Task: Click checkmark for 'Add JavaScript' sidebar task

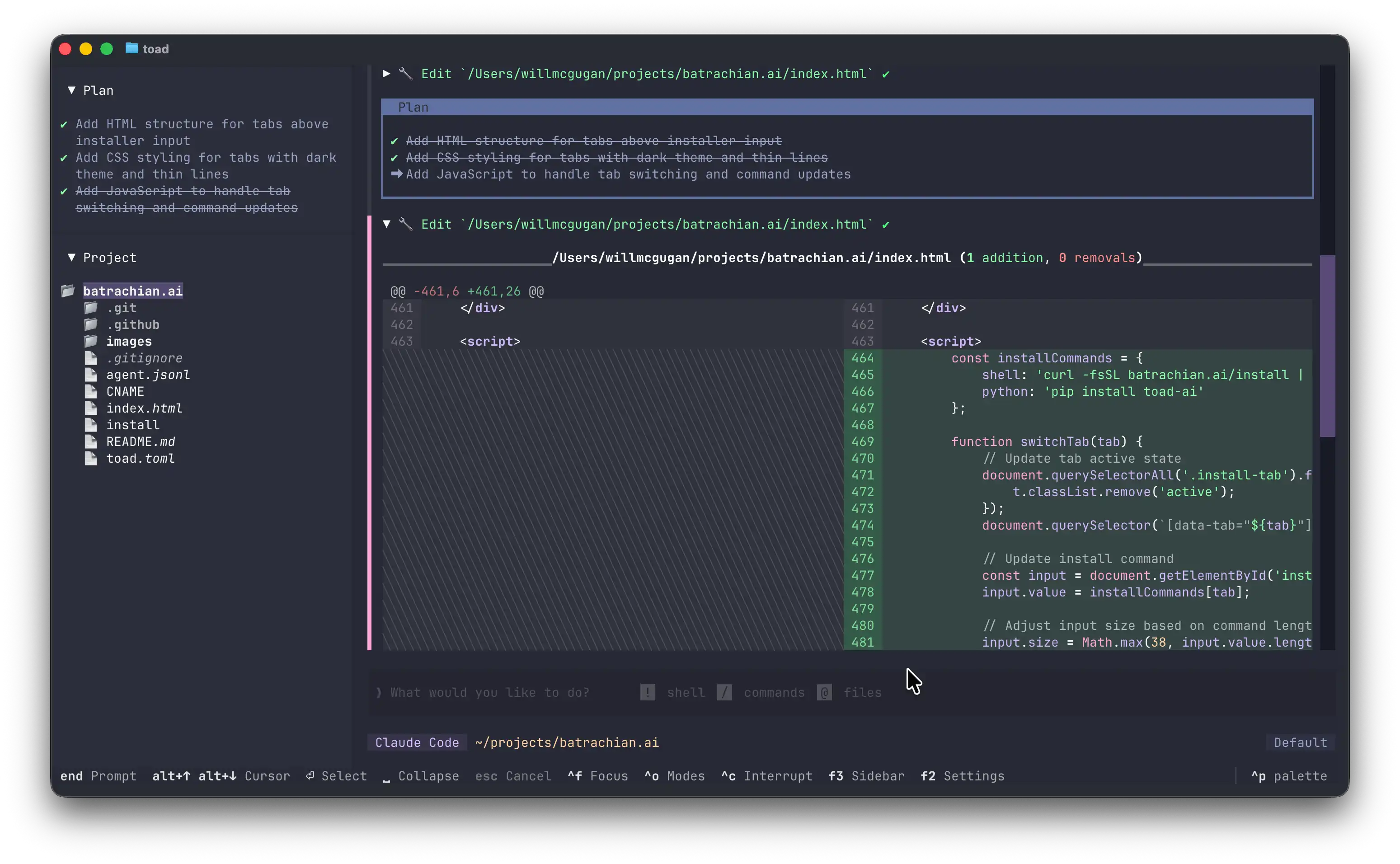Action: click(x=64, y=192)
